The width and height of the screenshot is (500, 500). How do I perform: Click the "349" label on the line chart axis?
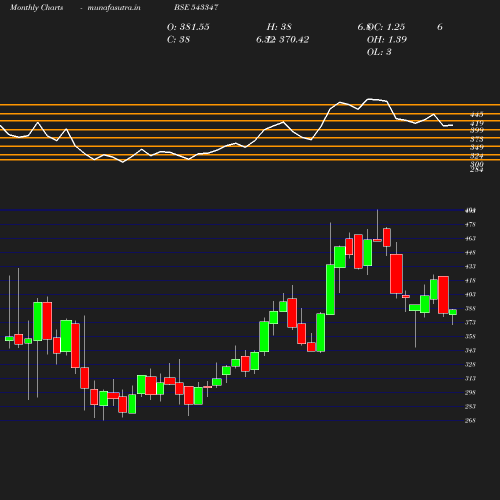click(x=477, y=147)
